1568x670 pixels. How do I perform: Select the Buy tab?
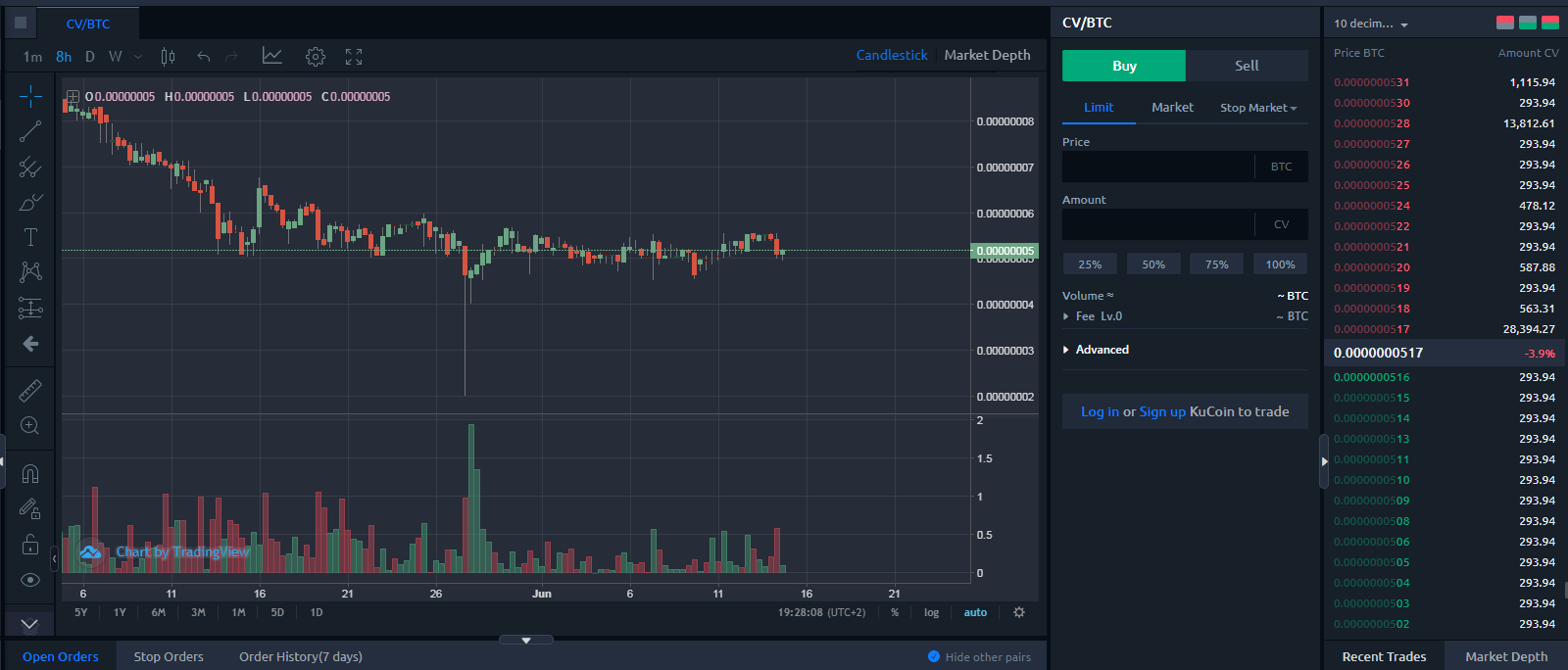[1124, 66]
